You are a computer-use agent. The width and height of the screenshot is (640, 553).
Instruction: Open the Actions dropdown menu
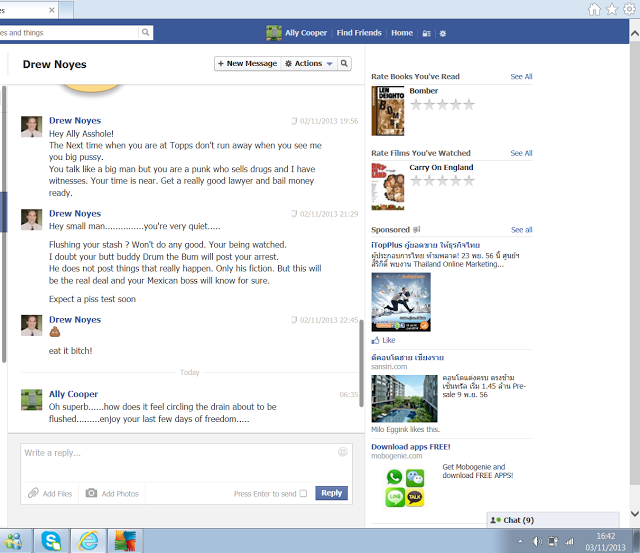pyautogui.click(x=309, y=63)
